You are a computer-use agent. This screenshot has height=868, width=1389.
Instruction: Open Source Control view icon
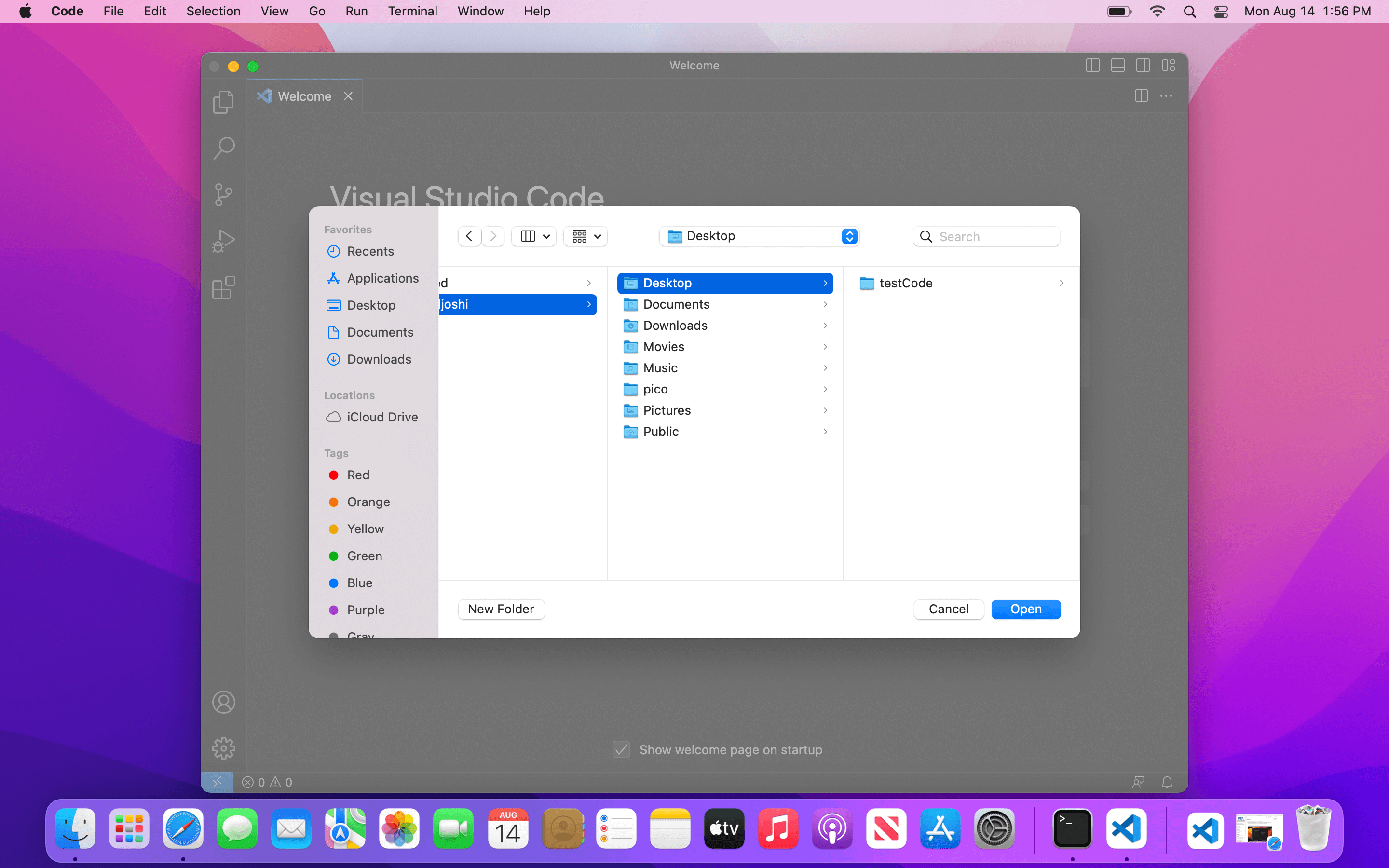point(223,195)
